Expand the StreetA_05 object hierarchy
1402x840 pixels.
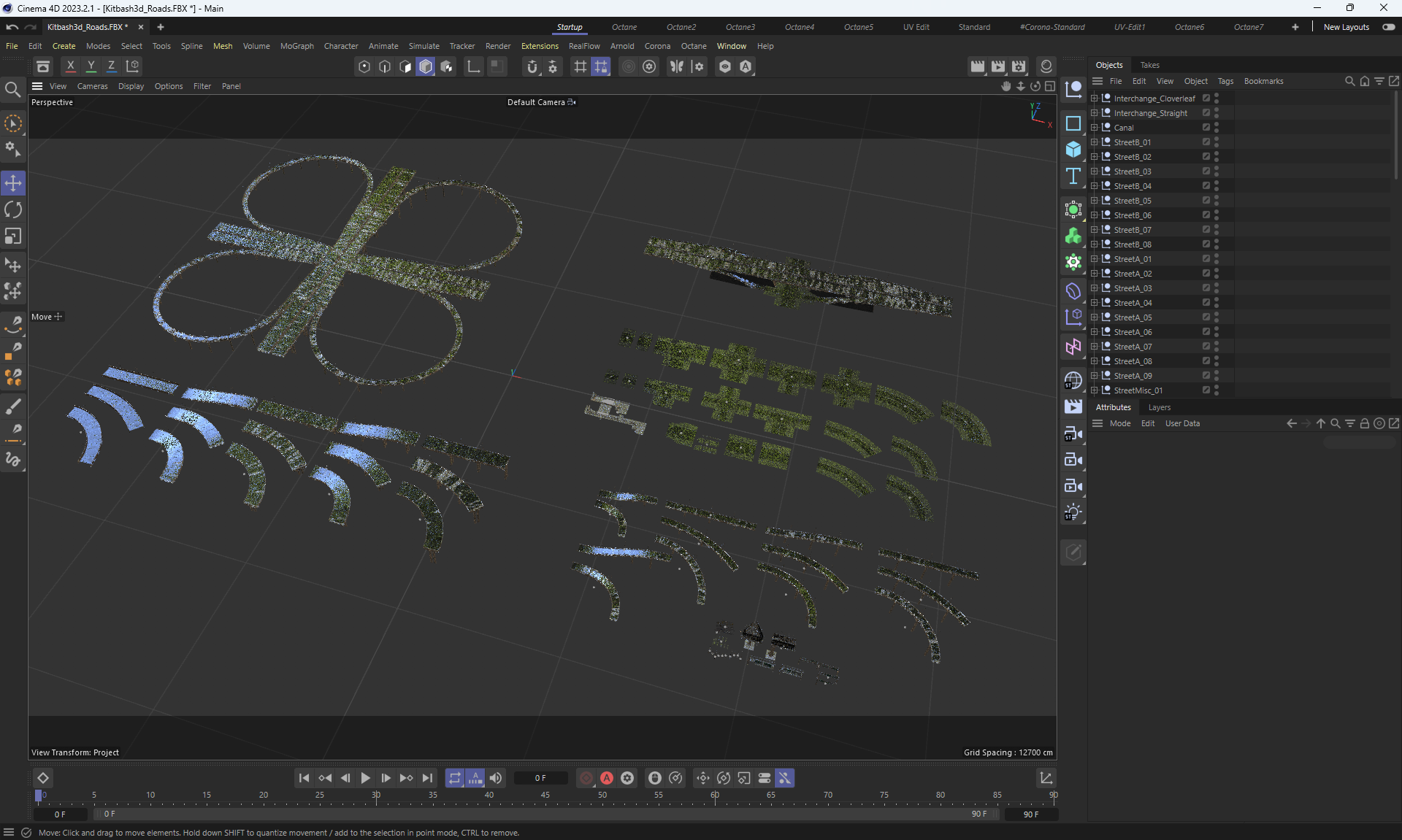click(x=1094, y=317)
